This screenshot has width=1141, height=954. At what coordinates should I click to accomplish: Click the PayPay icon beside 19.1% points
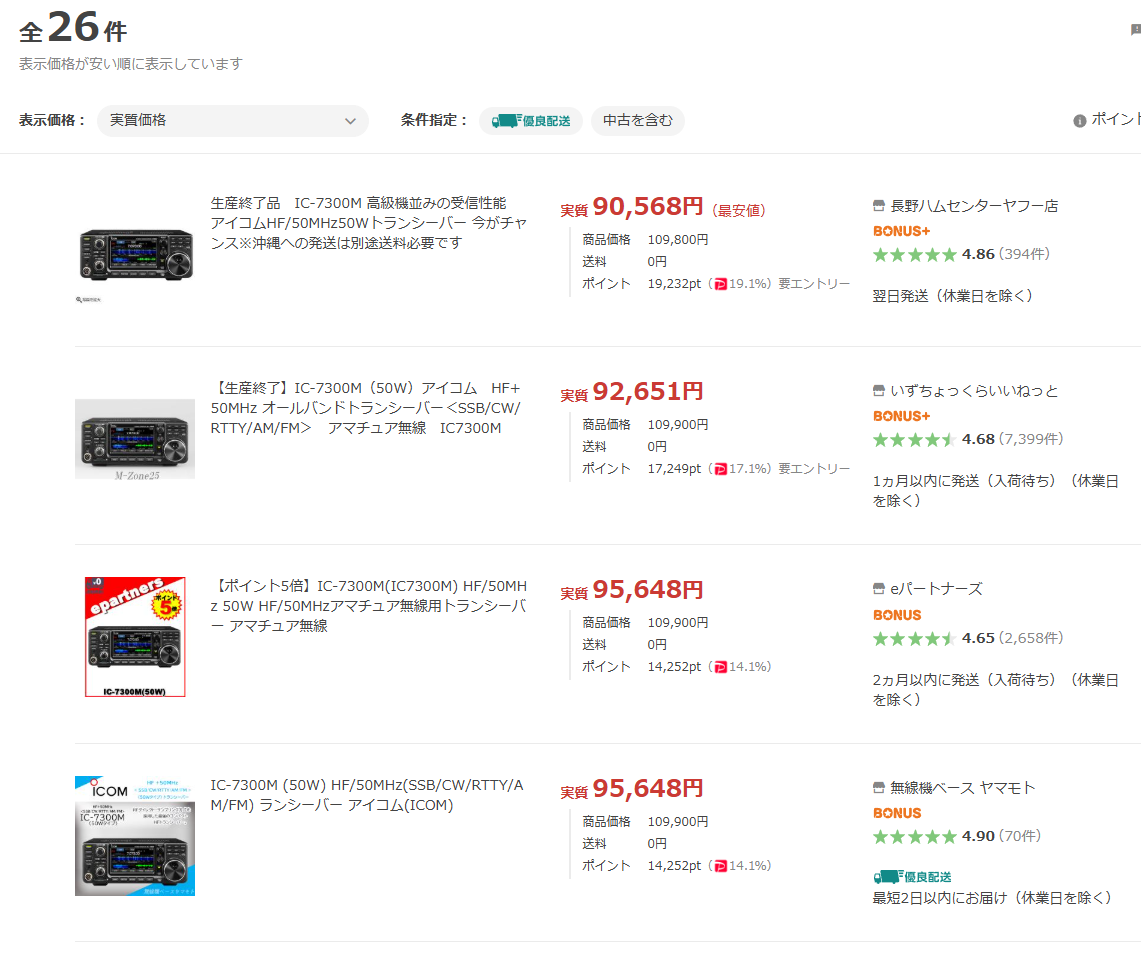tap(720, 284)
